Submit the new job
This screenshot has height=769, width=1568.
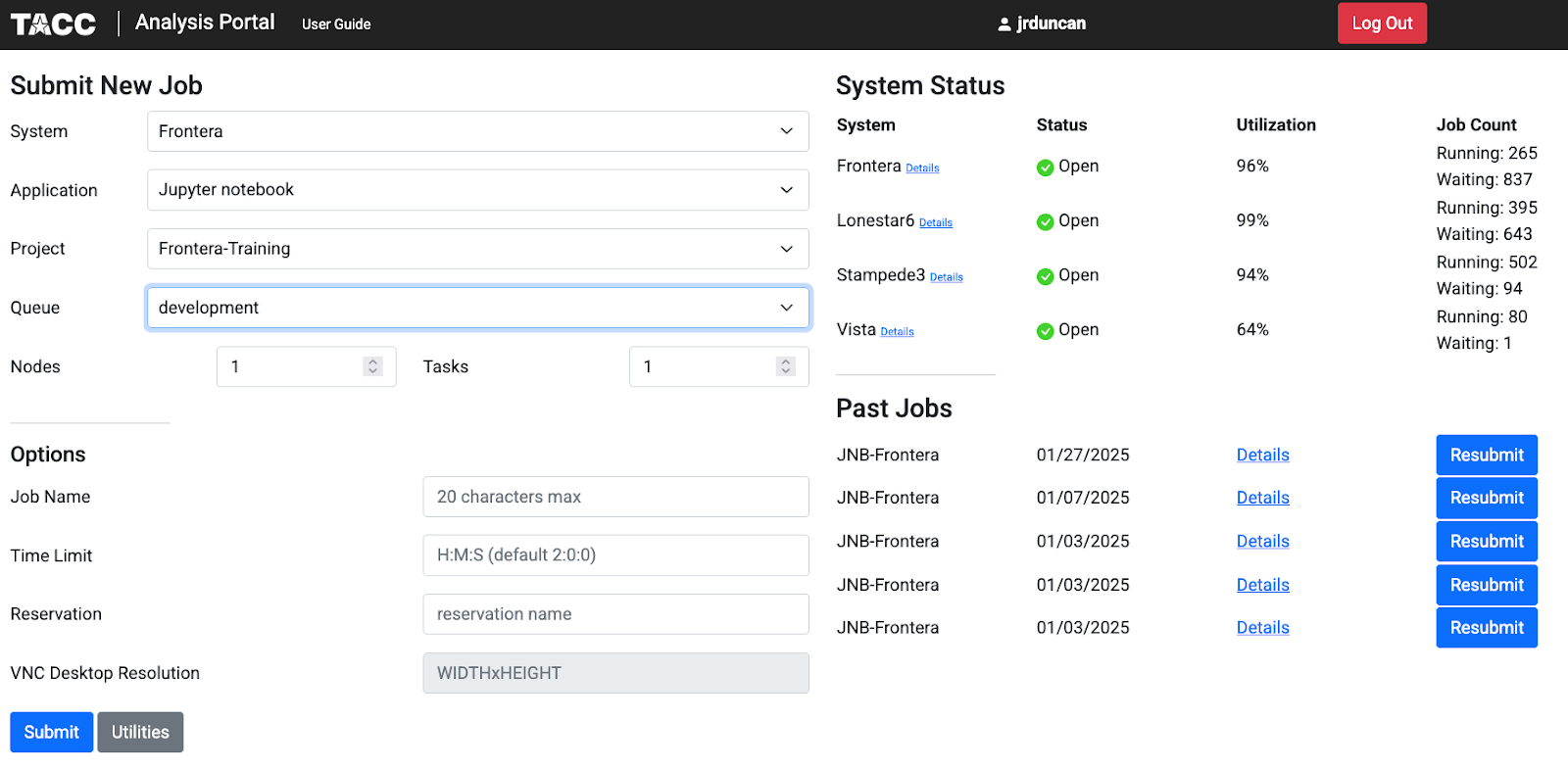coord(52,732)
